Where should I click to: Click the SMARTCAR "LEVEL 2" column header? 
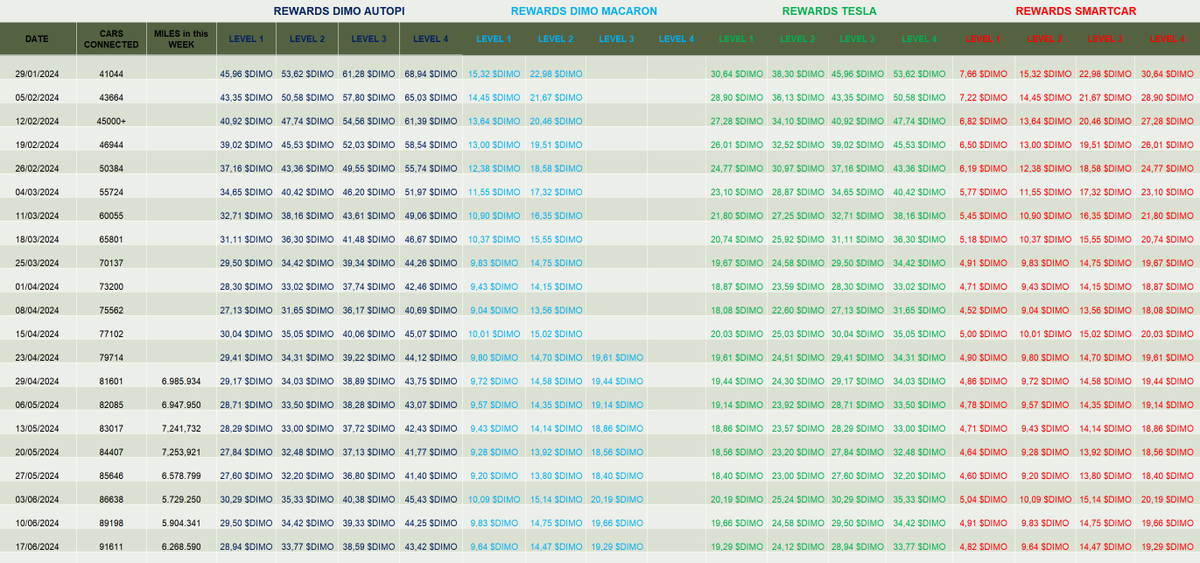pyautogui.click(x=1046, y=39)
